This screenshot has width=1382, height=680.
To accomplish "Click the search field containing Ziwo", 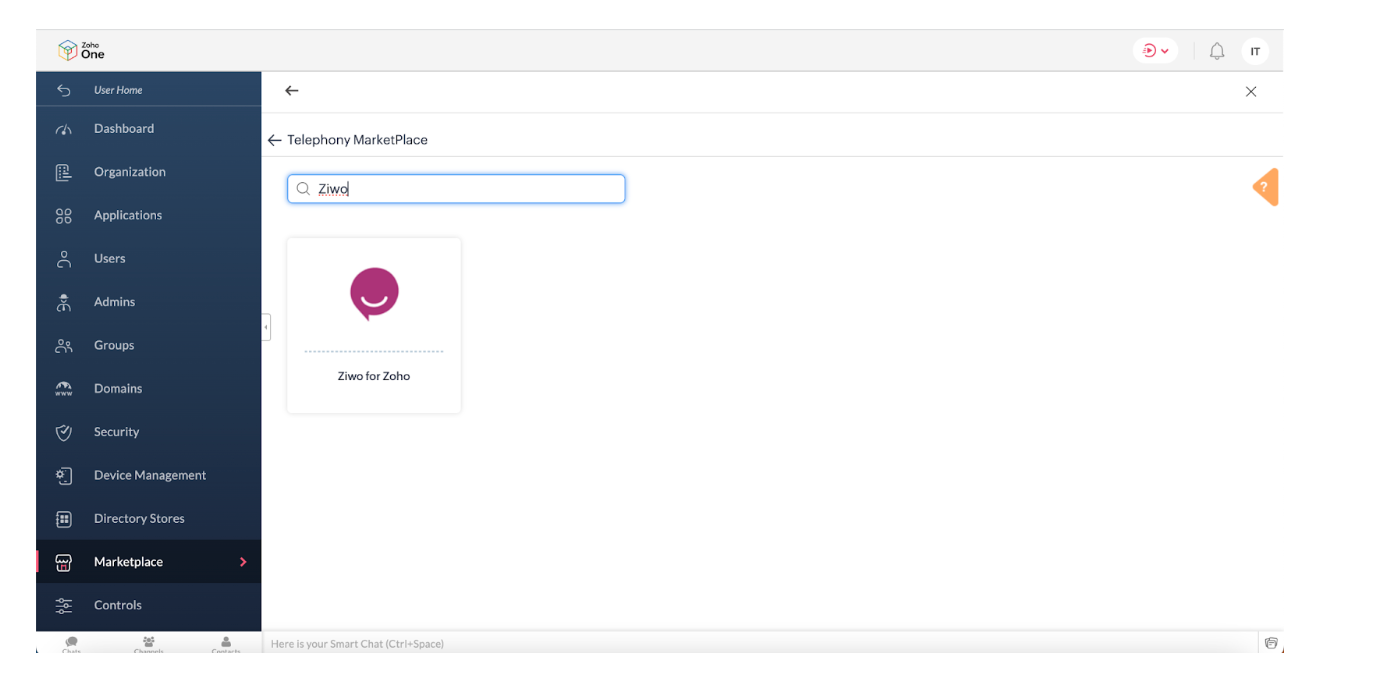I will coord(456,189).
